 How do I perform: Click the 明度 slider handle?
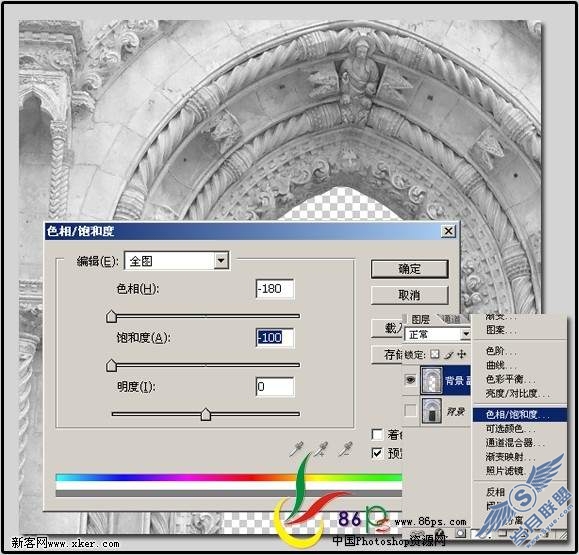point(206,415)
